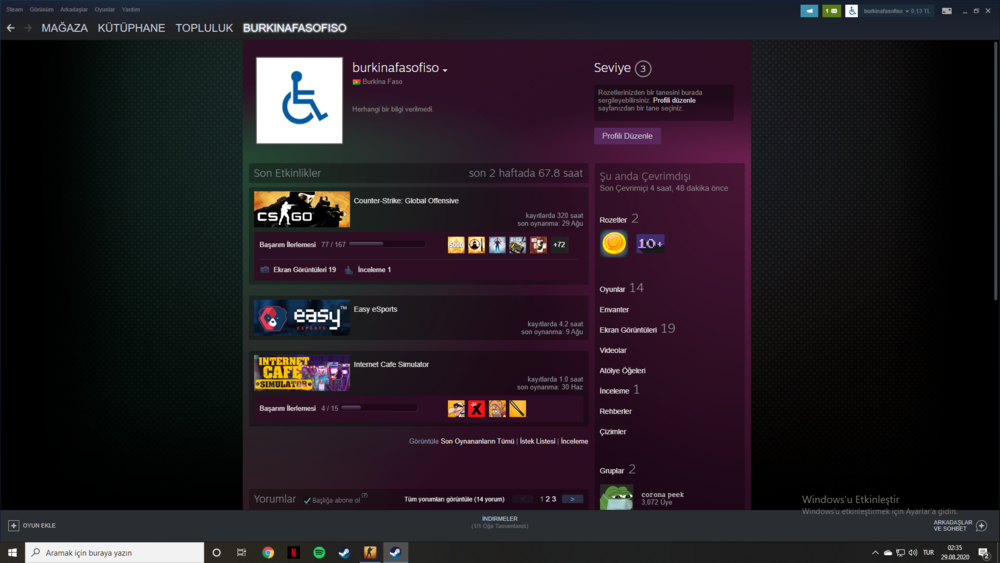Go forward with the right arrow
This screenshot has width=1000, height=563.
27,28
